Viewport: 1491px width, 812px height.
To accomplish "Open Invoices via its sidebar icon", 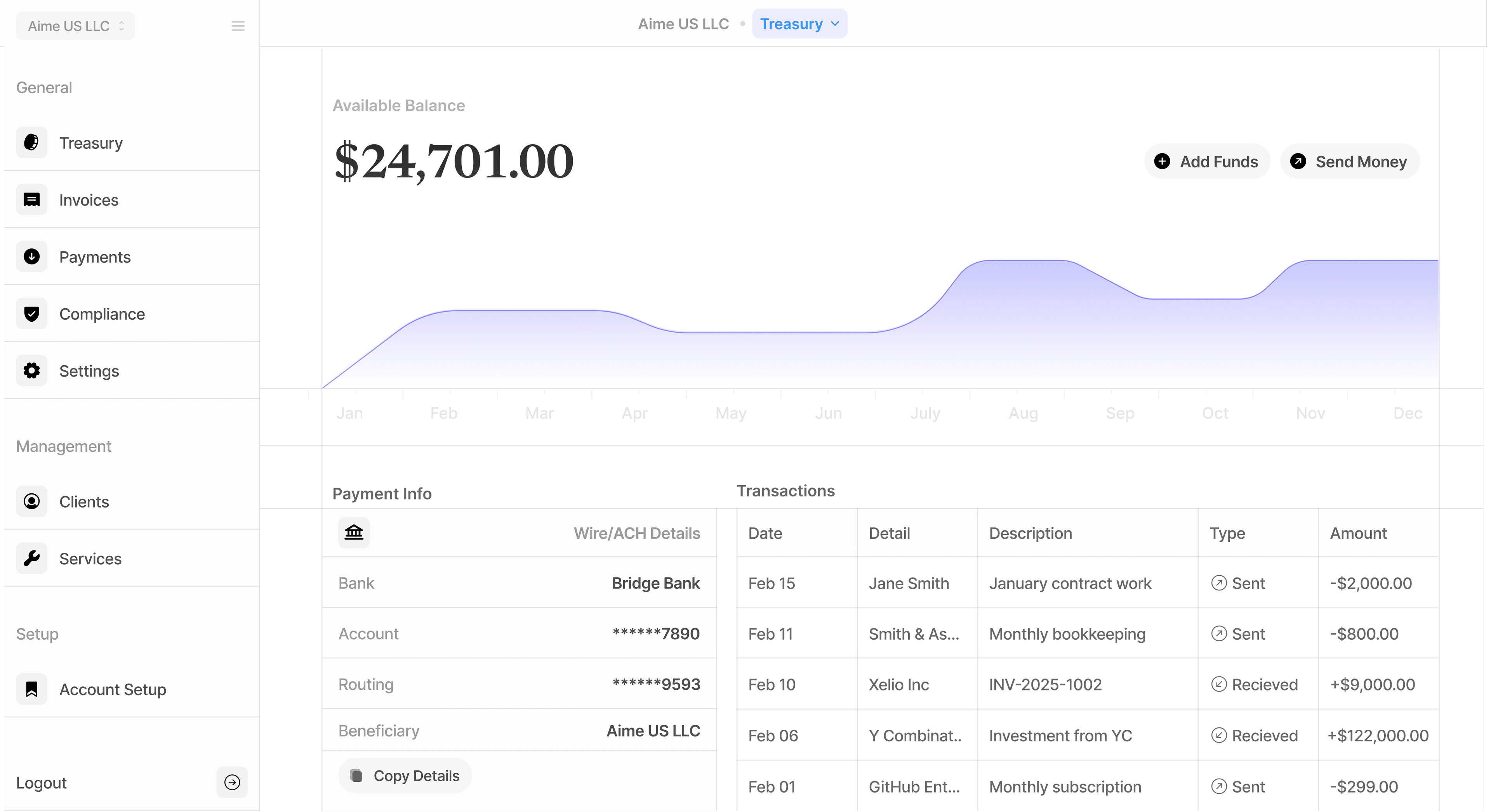I will pyautogui.click(x=31, y=199).
